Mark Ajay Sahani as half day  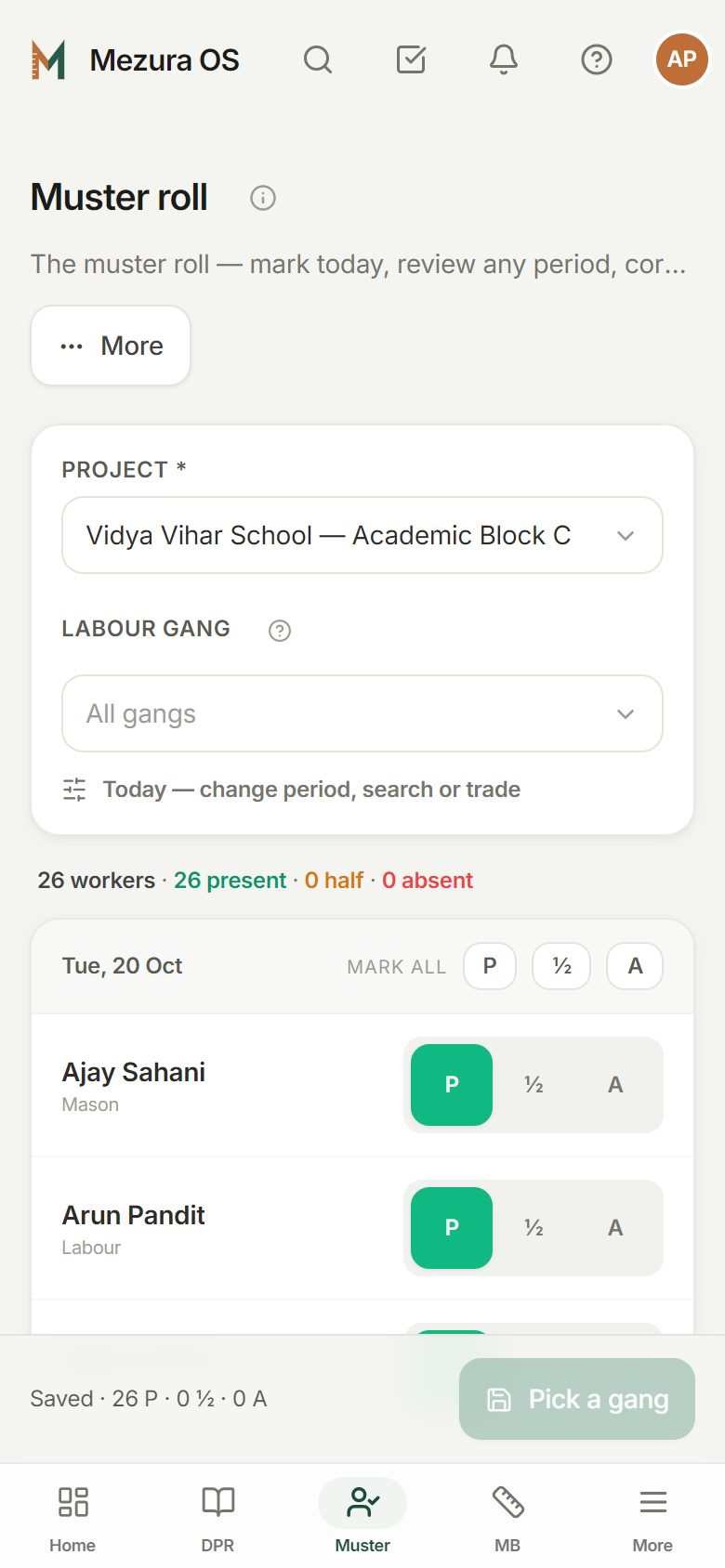coord(534,1085)
